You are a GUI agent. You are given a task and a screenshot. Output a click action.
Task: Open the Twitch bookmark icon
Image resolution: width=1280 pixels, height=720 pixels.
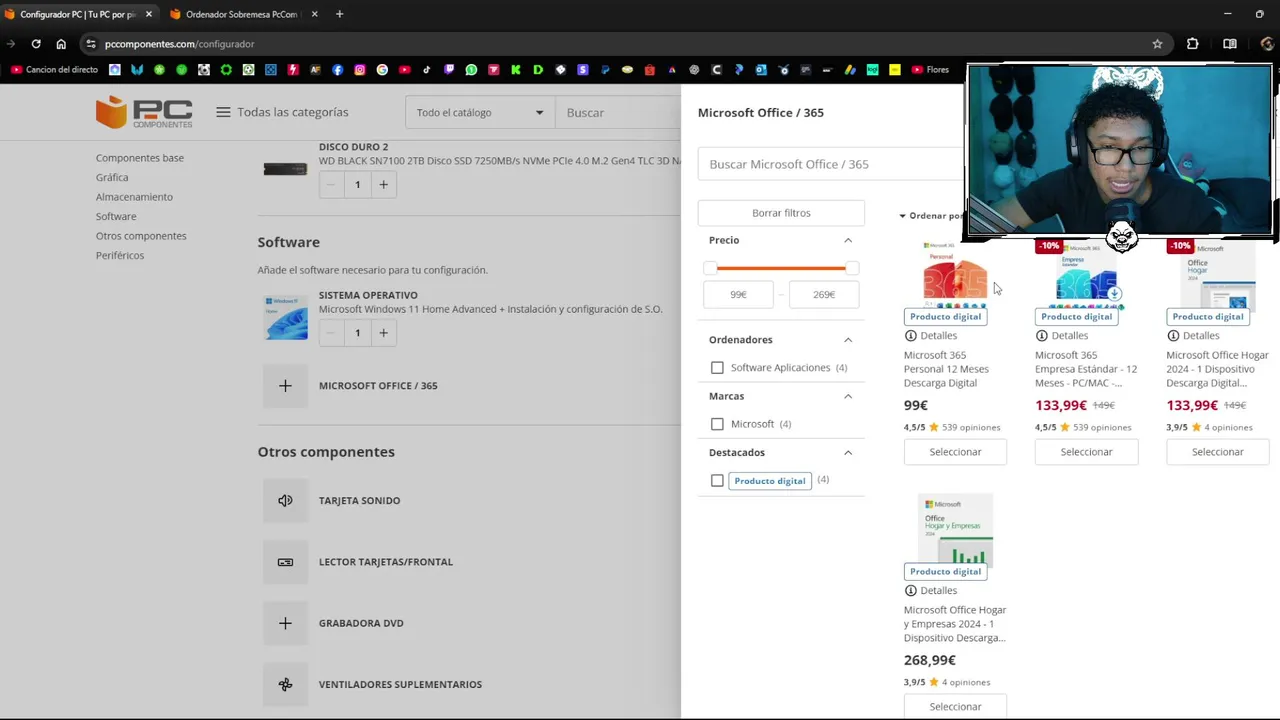449,70
